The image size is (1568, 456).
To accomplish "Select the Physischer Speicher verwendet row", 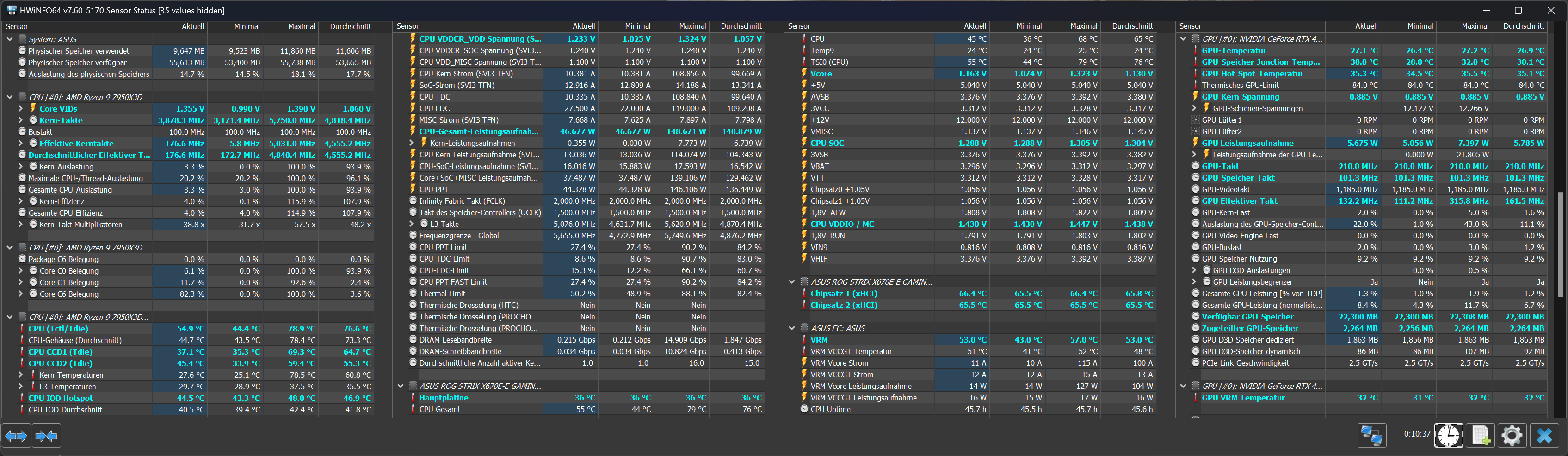I will pos(195,50).
